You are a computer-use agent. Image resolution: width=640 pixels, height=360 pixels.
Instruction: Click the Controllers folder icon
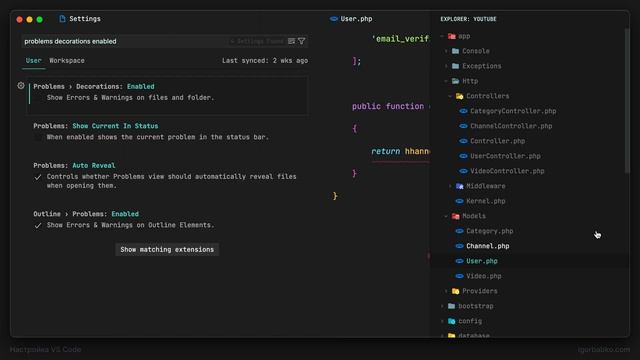[x=460, y=96]
